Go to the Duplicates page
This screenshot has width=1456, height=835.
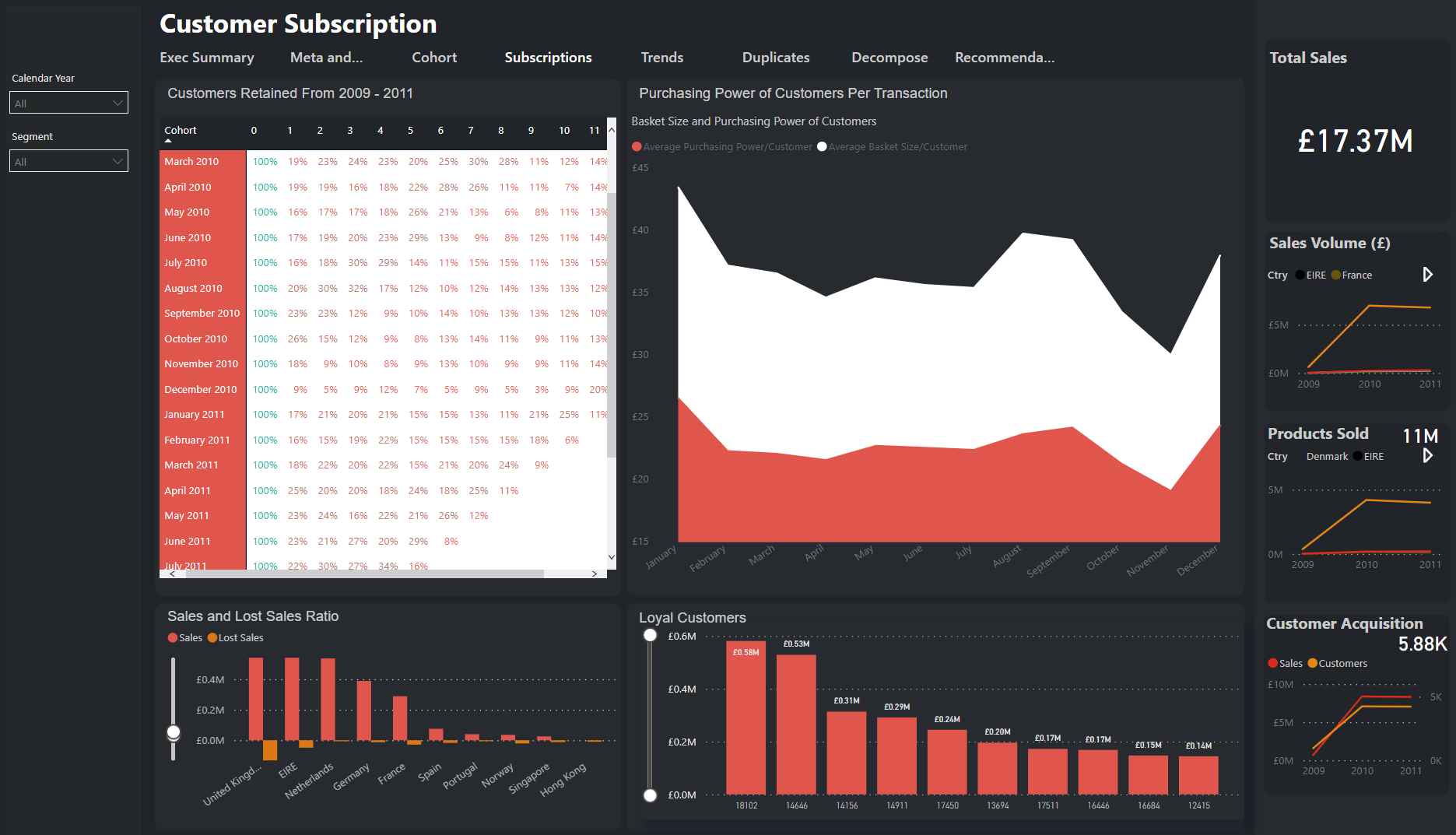coord(775,58)
